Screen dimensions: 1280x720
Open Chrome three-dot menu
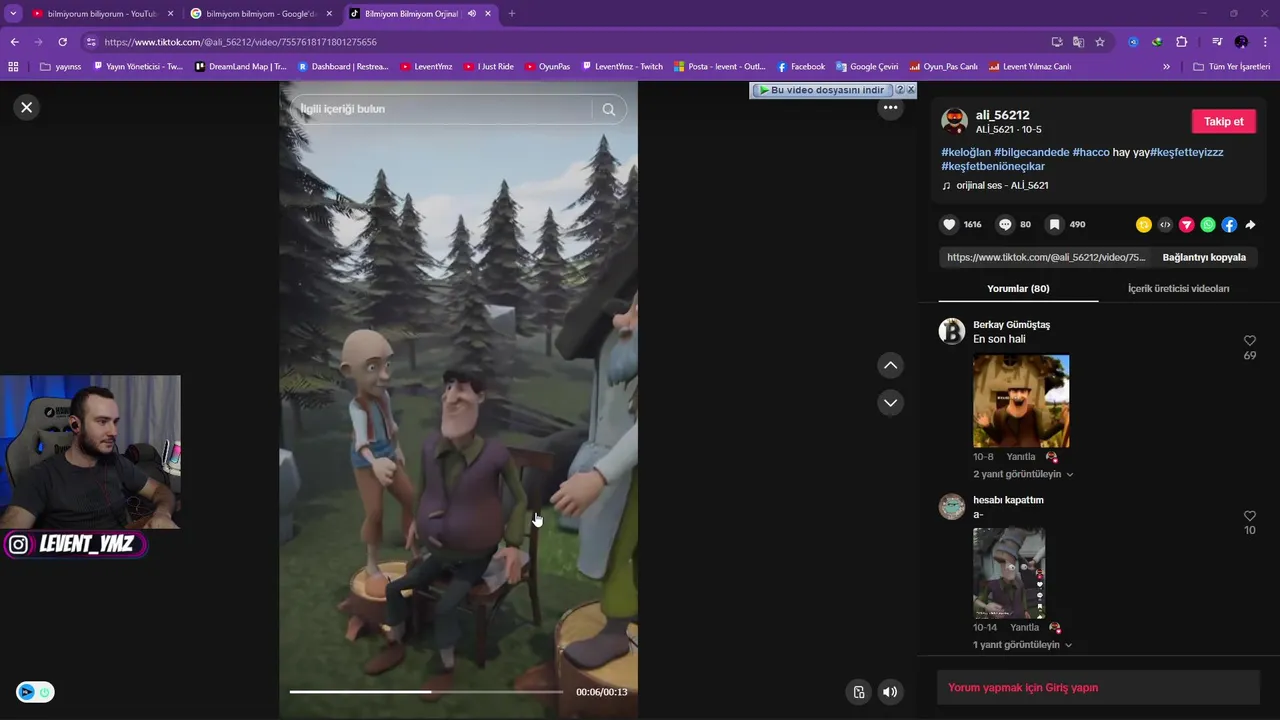click(x=1265, y=42)
